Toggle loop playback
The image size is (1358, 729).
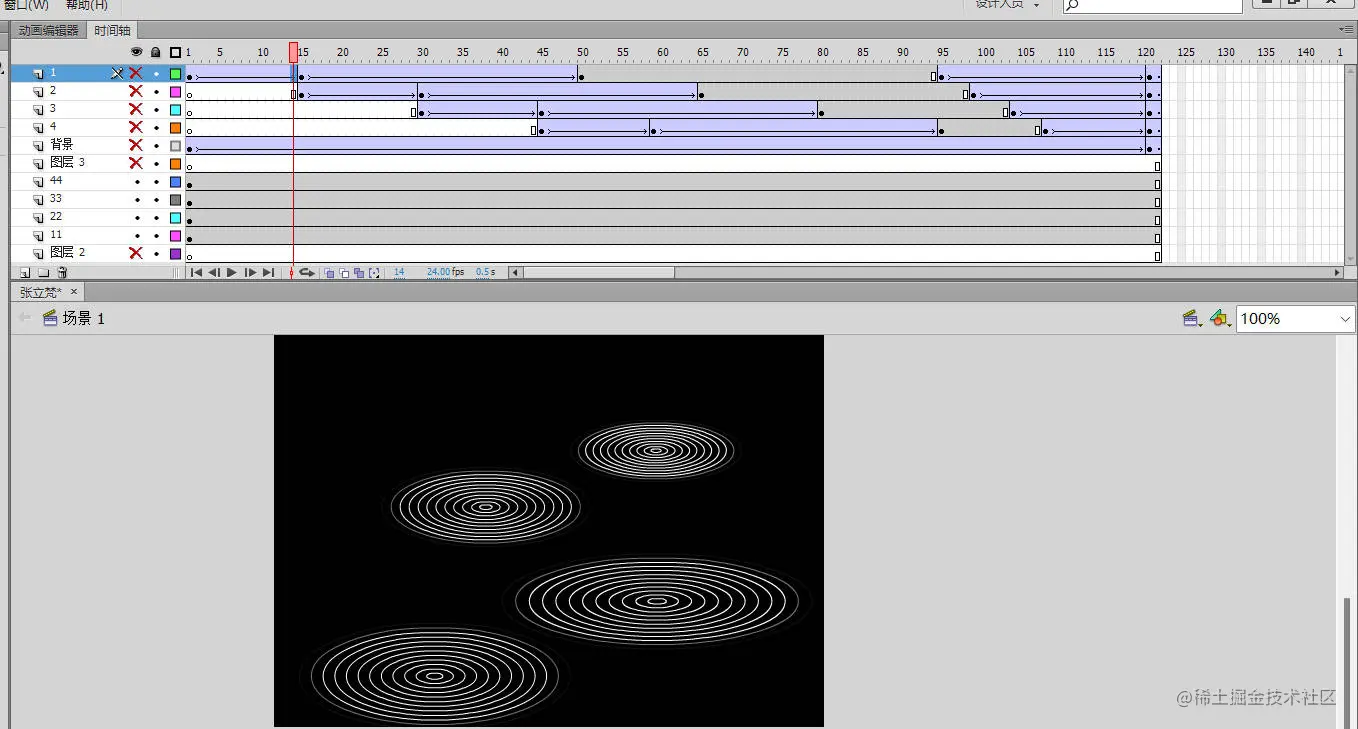point(307,272)
